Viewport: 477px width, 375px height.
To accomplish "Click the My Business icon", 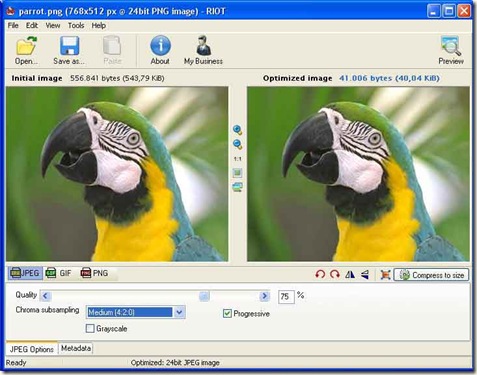I will click(x=203, y=45).
